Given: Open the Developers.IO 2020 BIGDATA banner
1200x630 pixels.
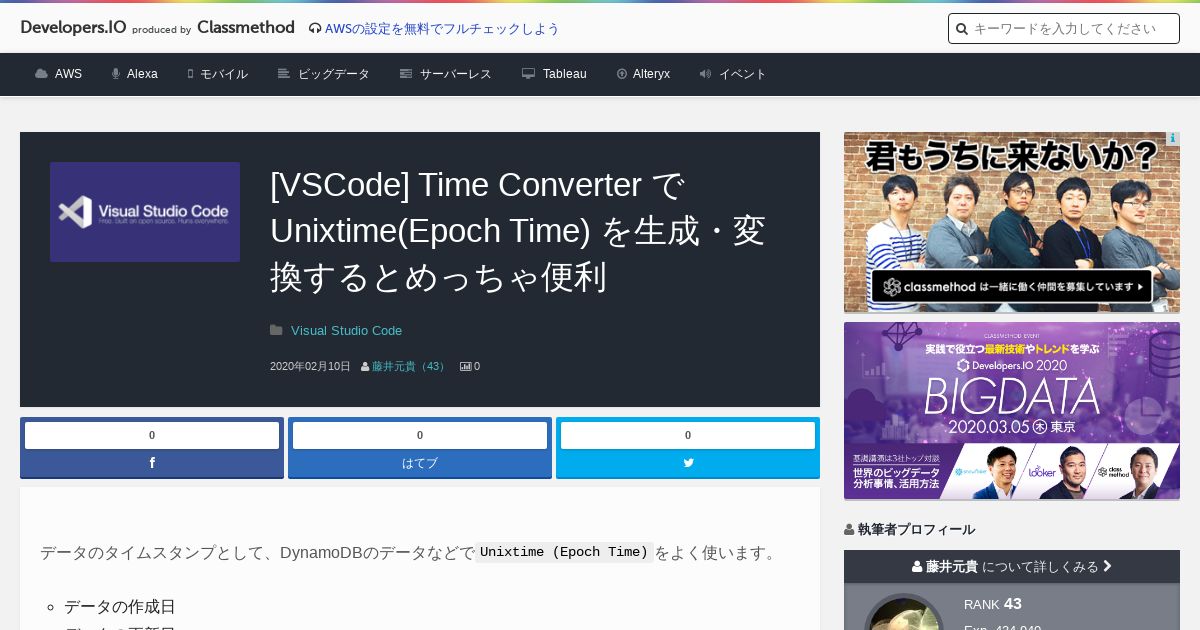Looking at the screenshot, I should pos(1012,411).
